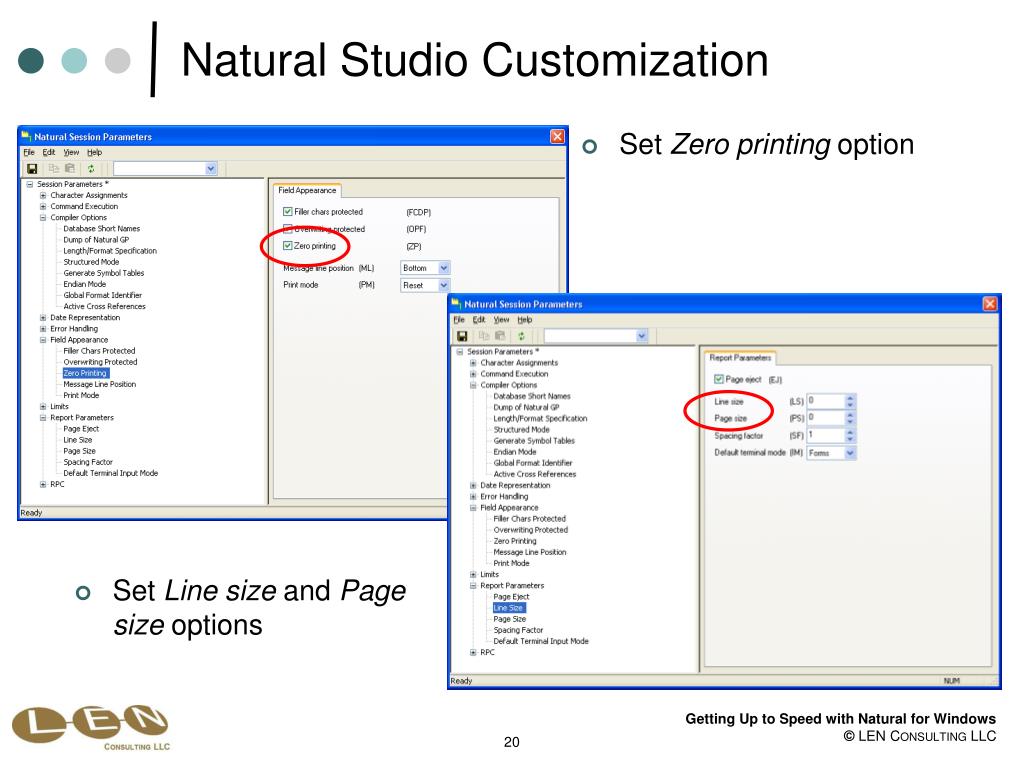Select Line Size in front window tree
1024x768 pixels.
point(509,608)
